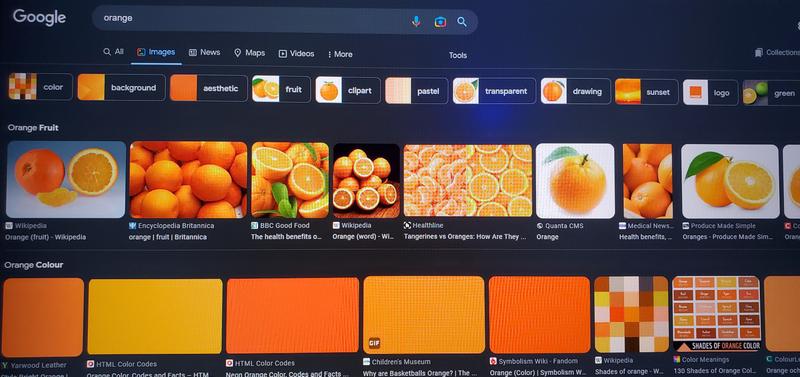Filter by the green chip
The image size is (800, 377).
point(771,93)
